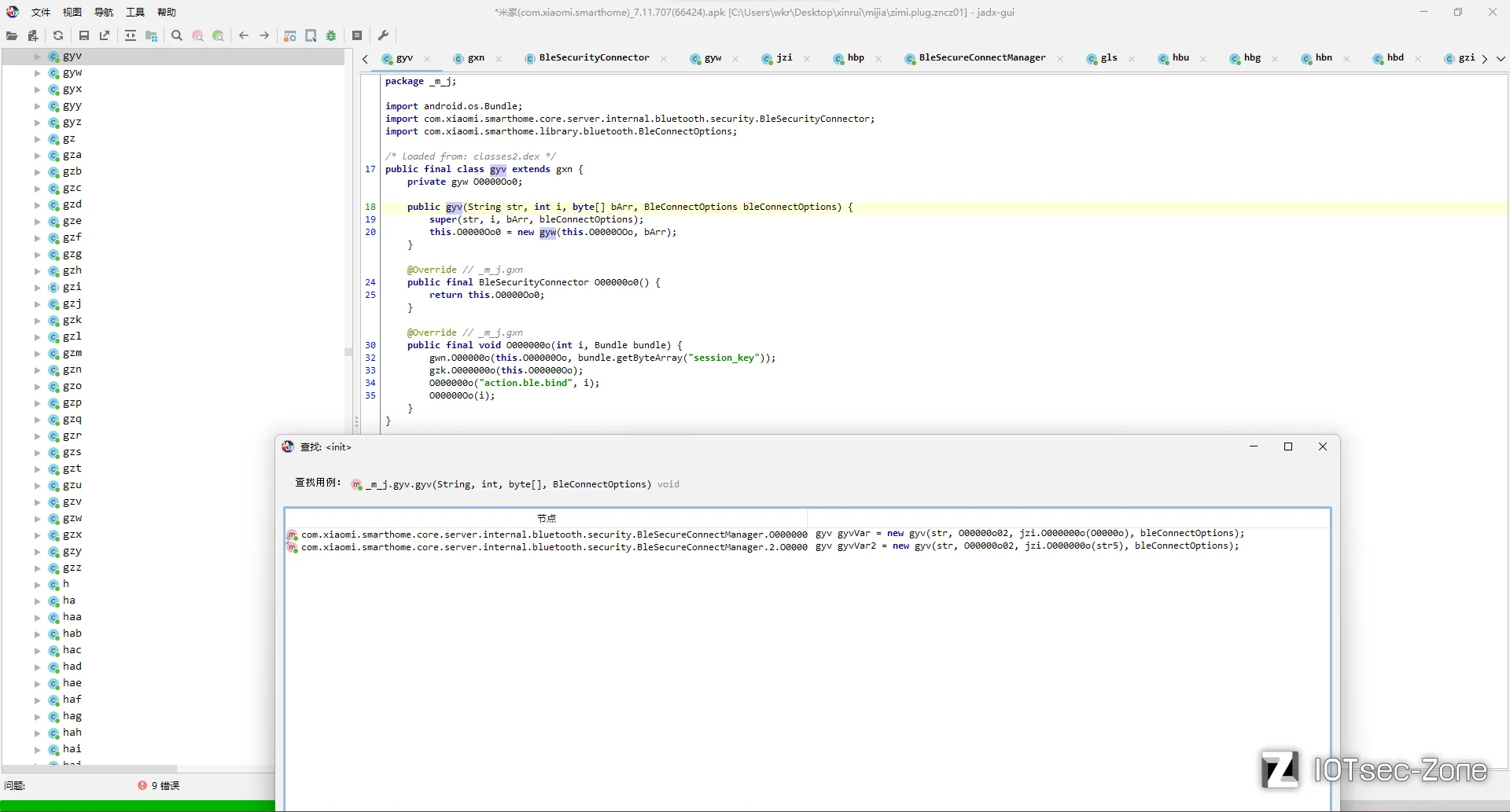Open pink class search icon
This screenshot has height=812, width=1510.
198,35
